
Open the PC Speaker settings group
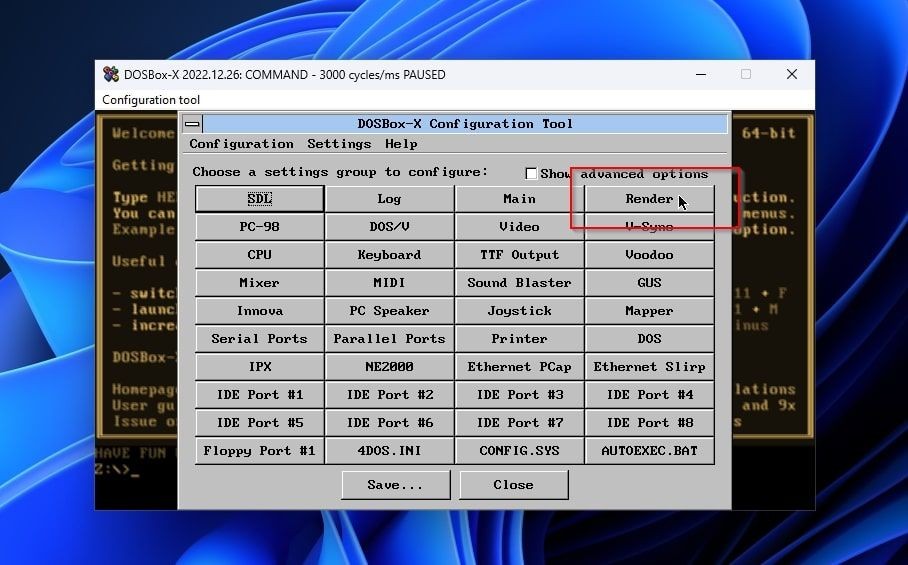pos(389,311)
